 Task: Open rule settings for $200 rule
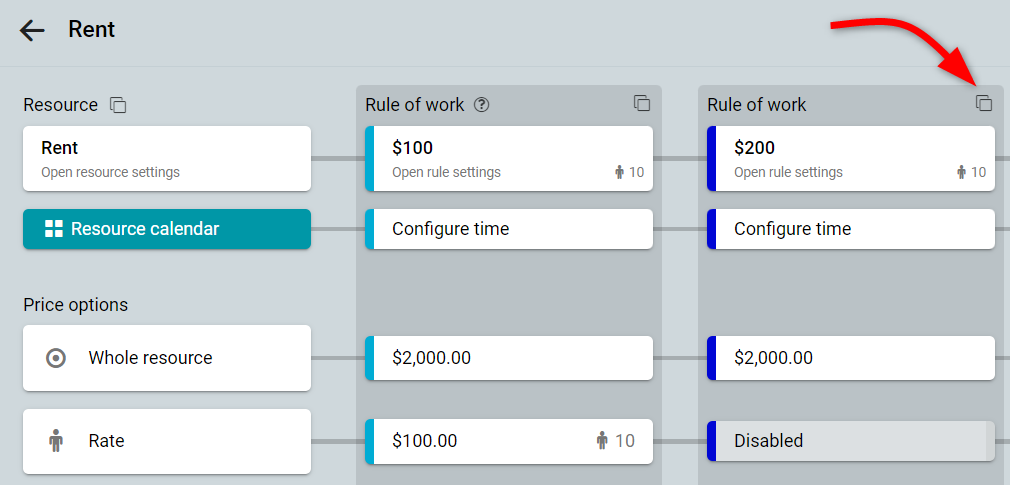click(851, 158)
